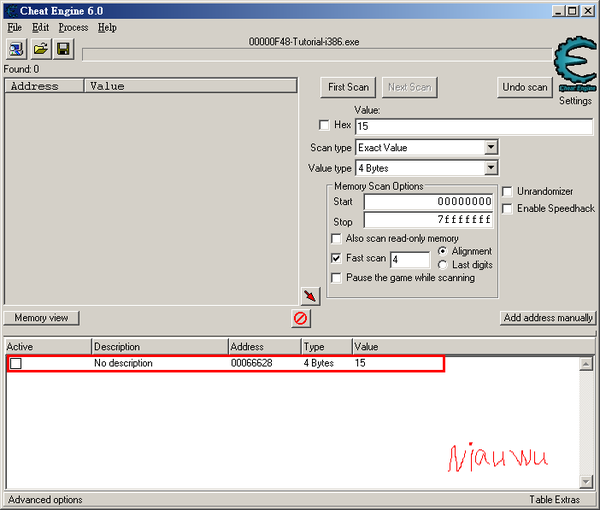The width and height of the screenshot is (600, 510).
Task: Copy selected addresses with red arrow icon
Action: pyautogui.click(x=310, y=296)
